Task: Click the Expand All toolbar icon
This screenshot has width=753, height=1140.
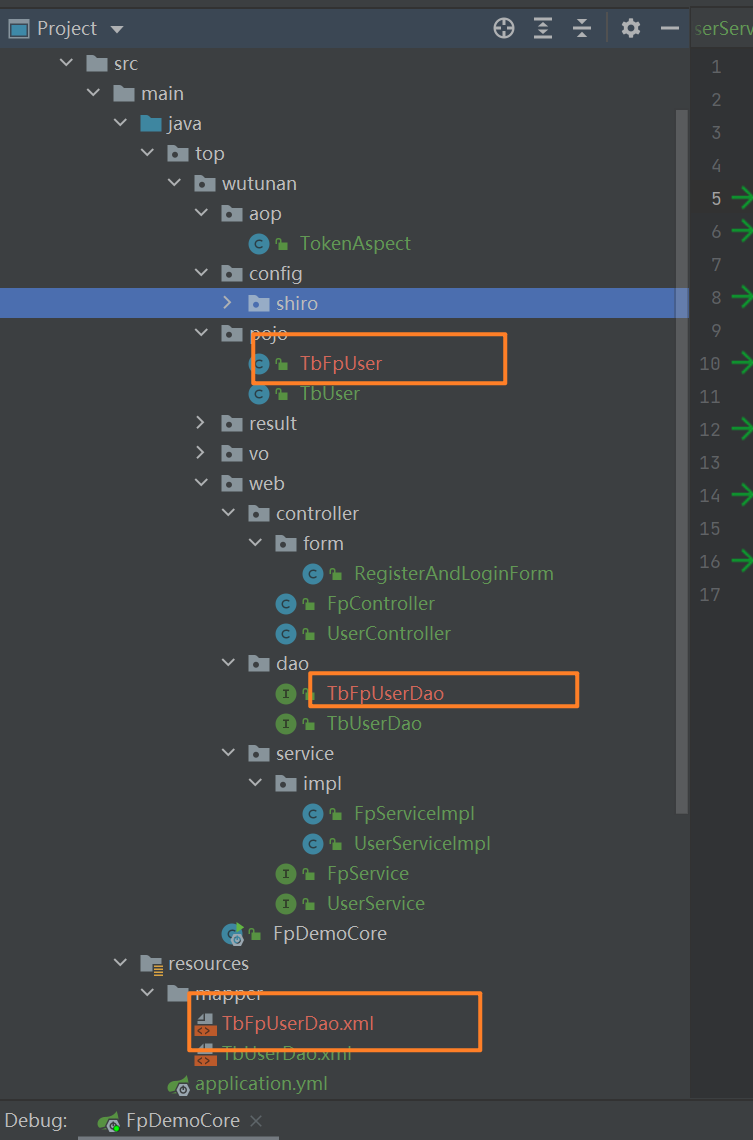Action: 543,28
